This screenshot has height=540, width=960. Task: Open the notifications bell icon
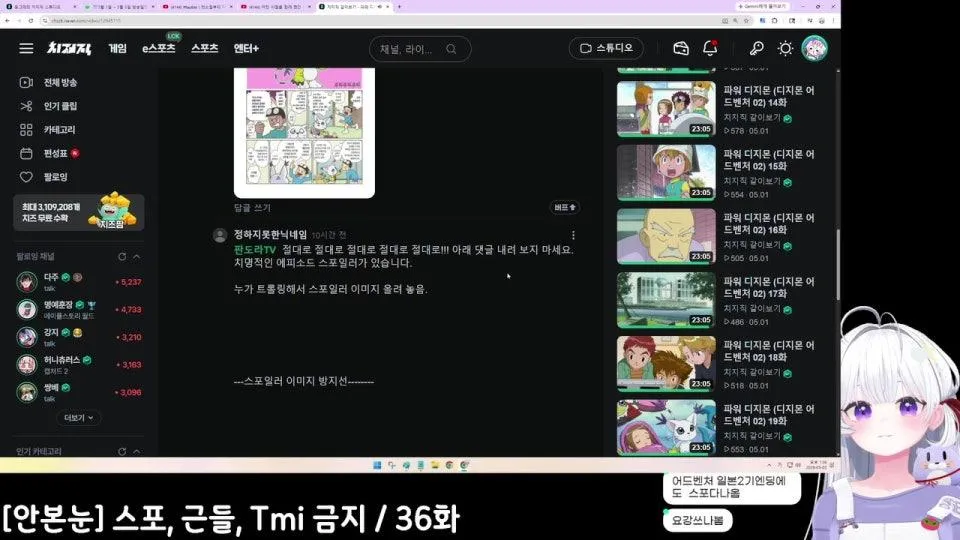point(710,48)
